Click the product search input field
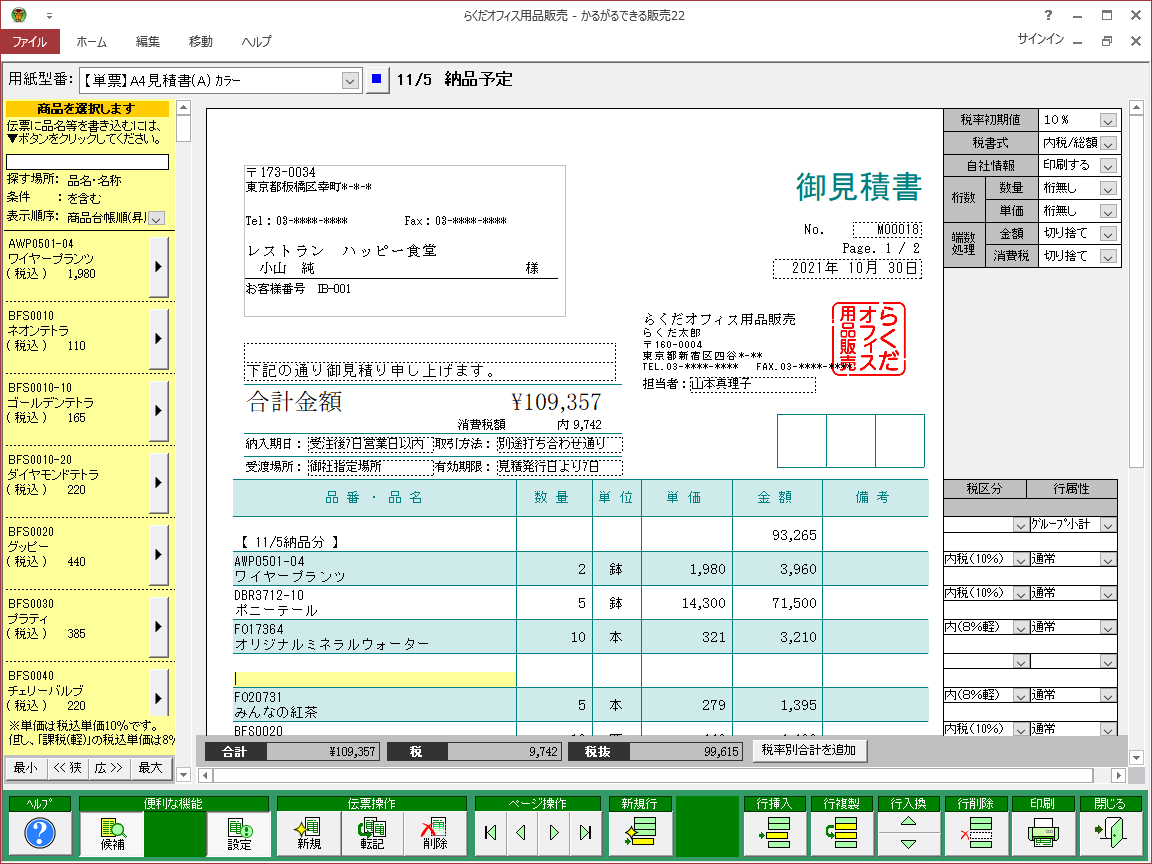The height and width of the screenshot is (864, 1152). point(87,162)
